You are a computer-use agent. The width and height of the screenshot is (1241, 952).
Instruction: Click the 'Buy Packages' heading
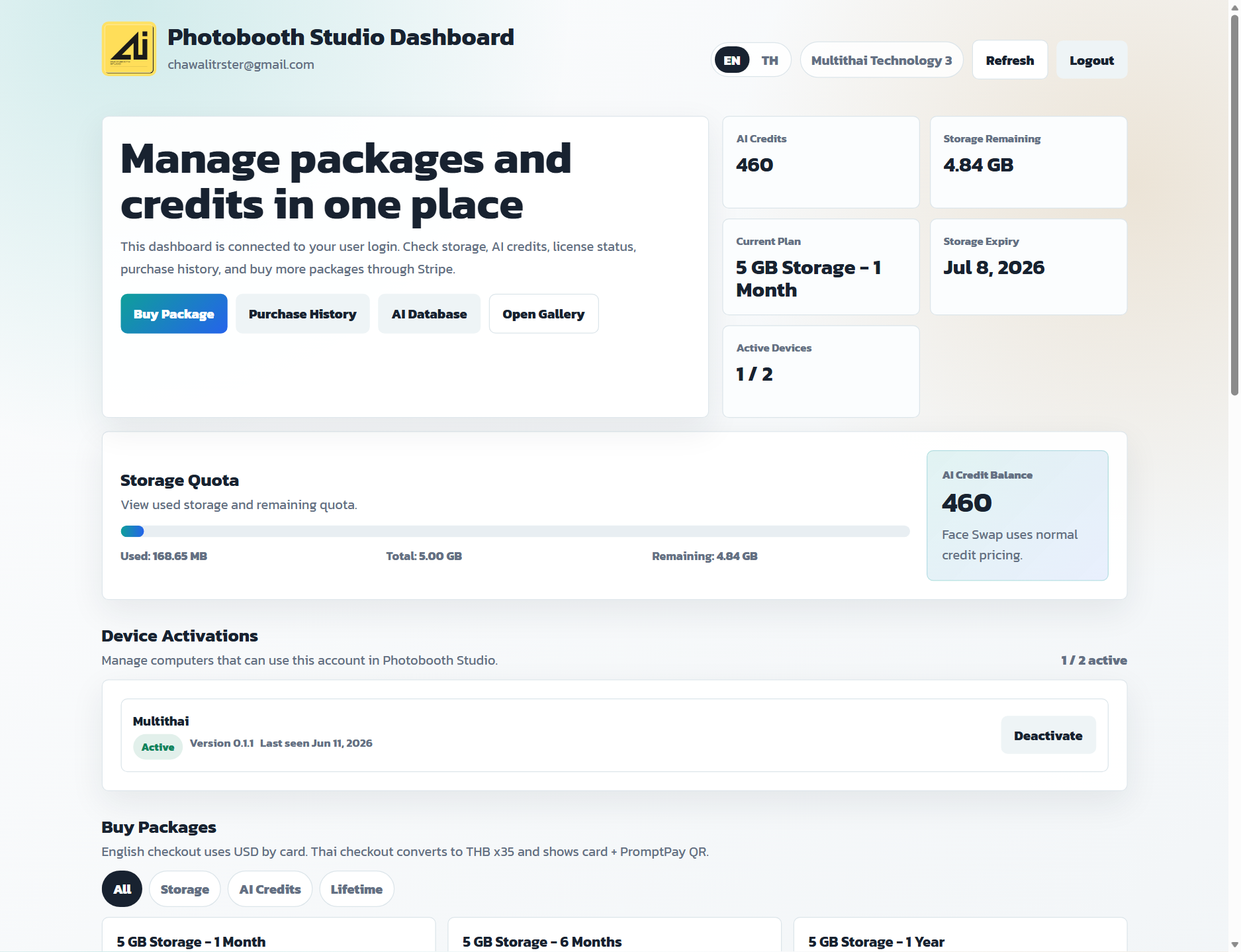tap(159, 827)
